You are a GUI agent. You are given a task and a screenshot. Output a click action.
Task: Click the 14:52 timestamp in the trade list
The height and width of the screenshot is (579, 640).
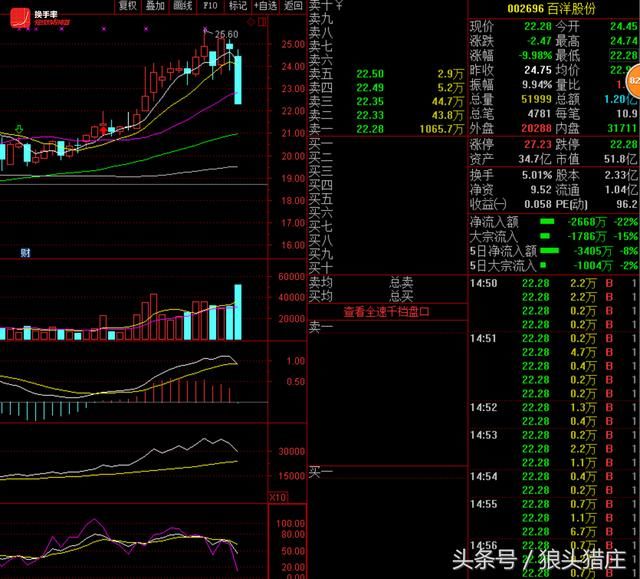pos(484,408)
